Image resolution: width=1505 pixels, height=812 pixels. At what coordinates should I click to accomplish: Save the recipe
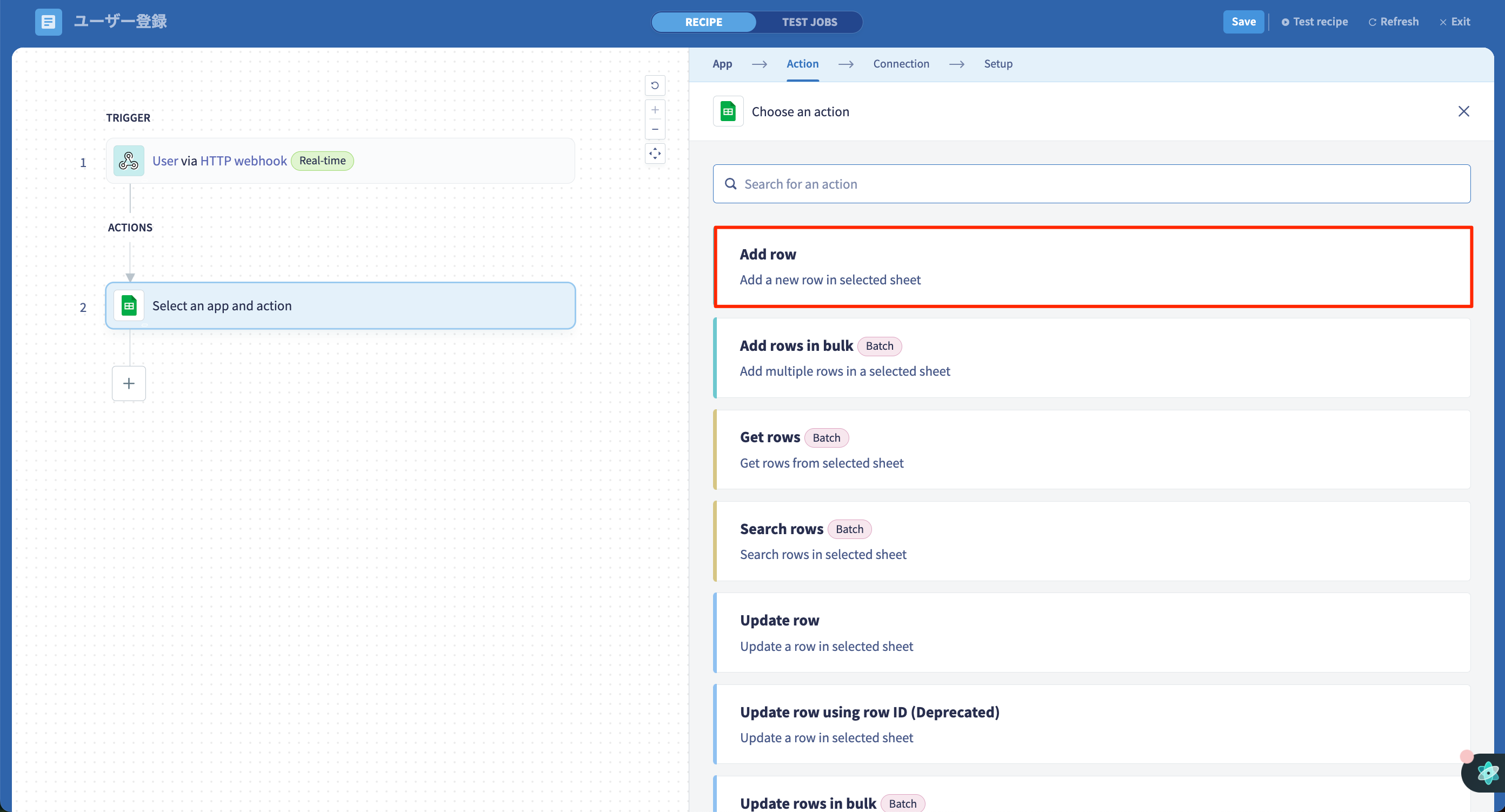pyautogui.click(x=1243, y=22)
